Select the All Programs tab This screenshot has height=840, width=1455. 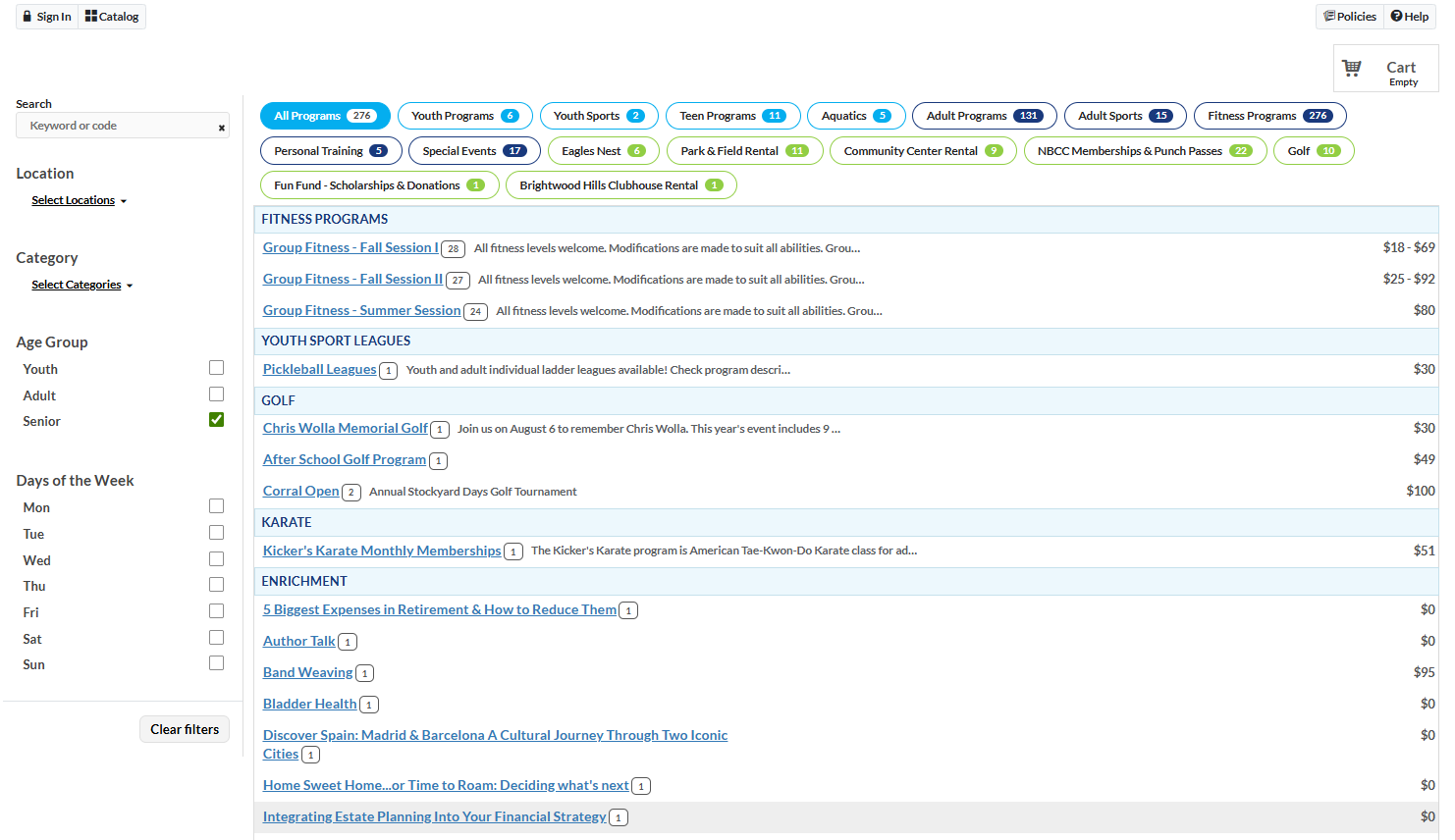coord(325,116)
